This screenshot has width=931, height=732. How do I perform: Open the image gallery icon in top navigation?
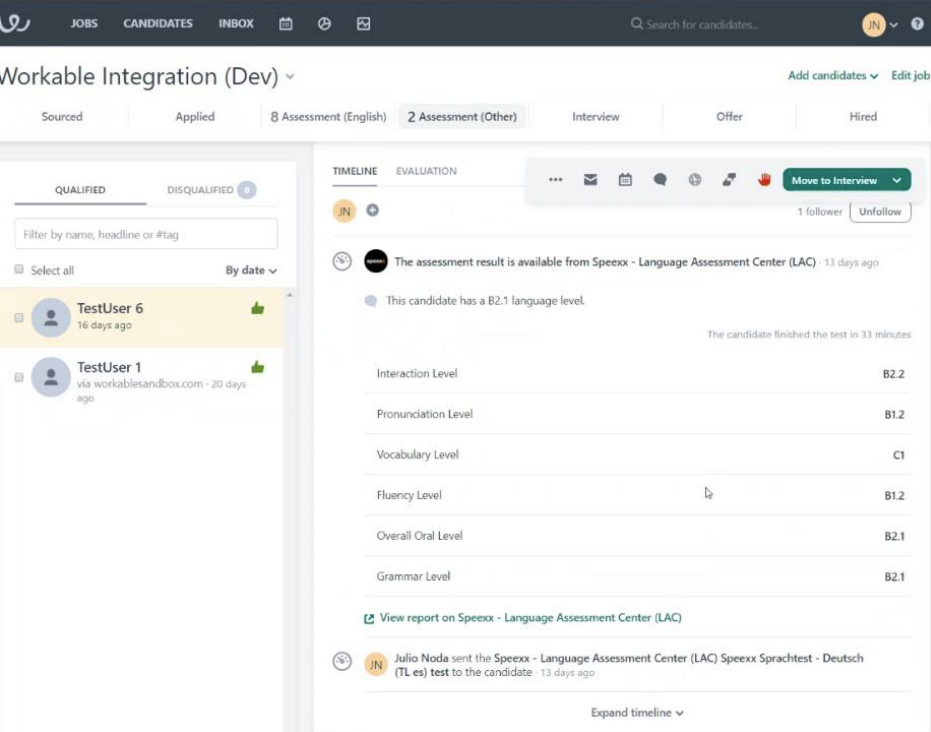(x=363, y=24)
